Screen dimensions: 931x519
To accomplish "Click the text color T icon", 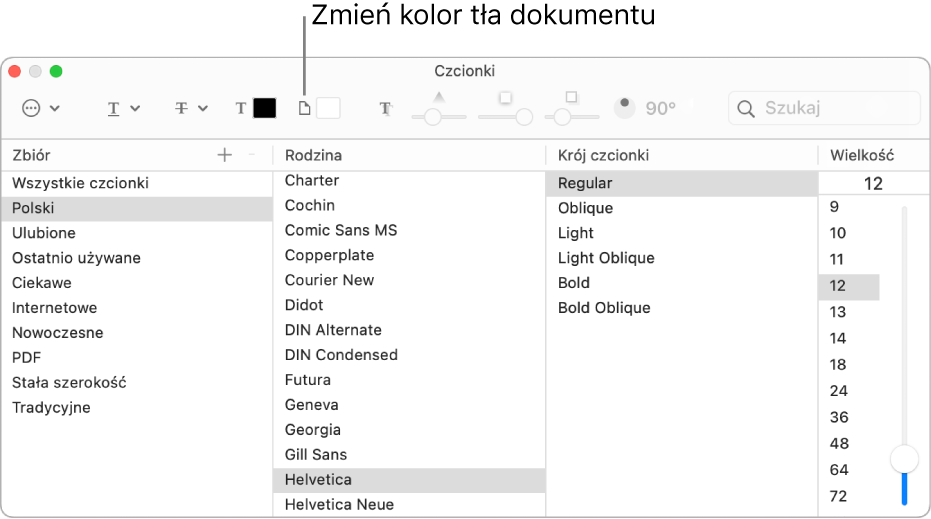I will (240, 108).
